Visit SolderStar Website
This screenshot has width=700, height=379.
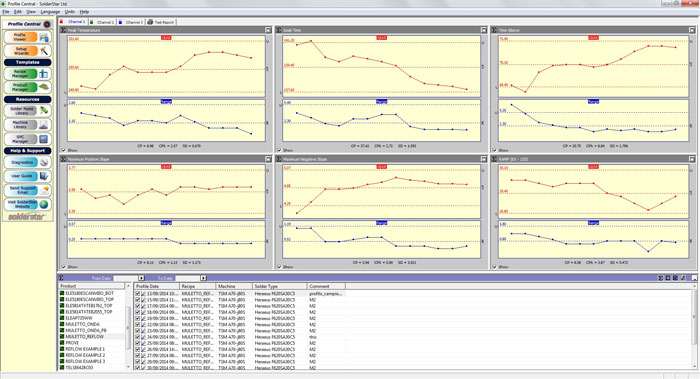(x=27, y=204)
